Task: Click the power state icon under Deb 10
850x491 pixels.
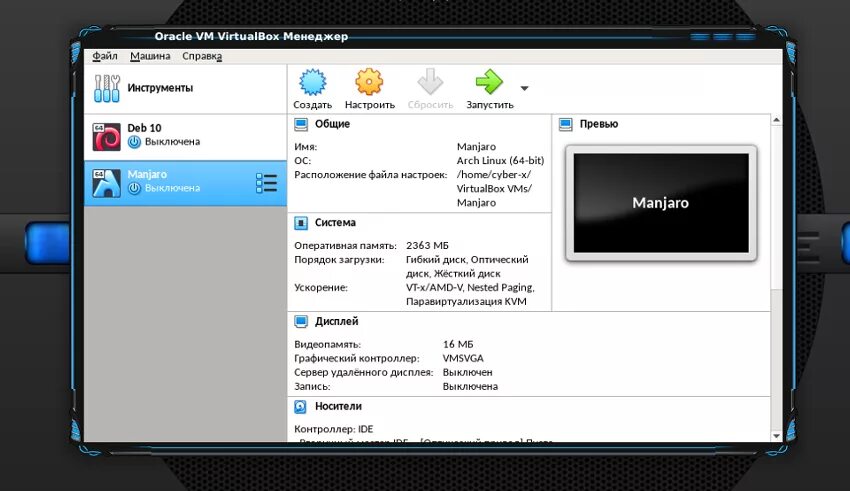Action: tap(134, 142)
